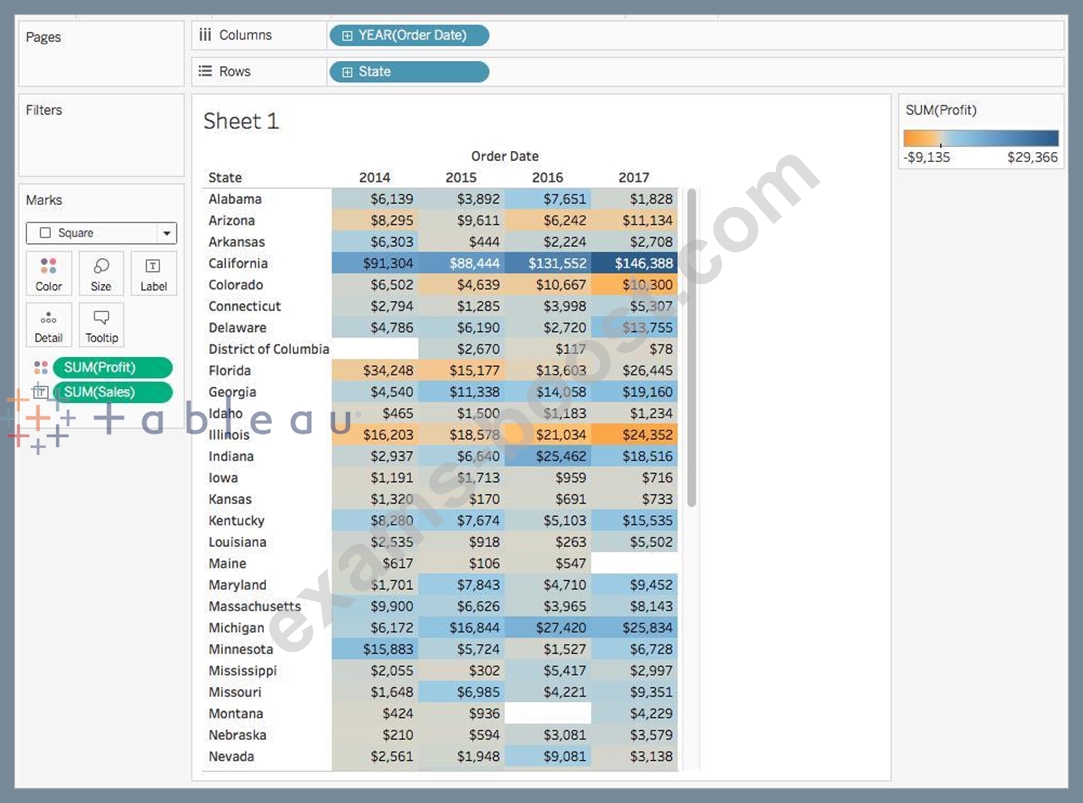Select the District of Columbia row label

coord(269,349)
